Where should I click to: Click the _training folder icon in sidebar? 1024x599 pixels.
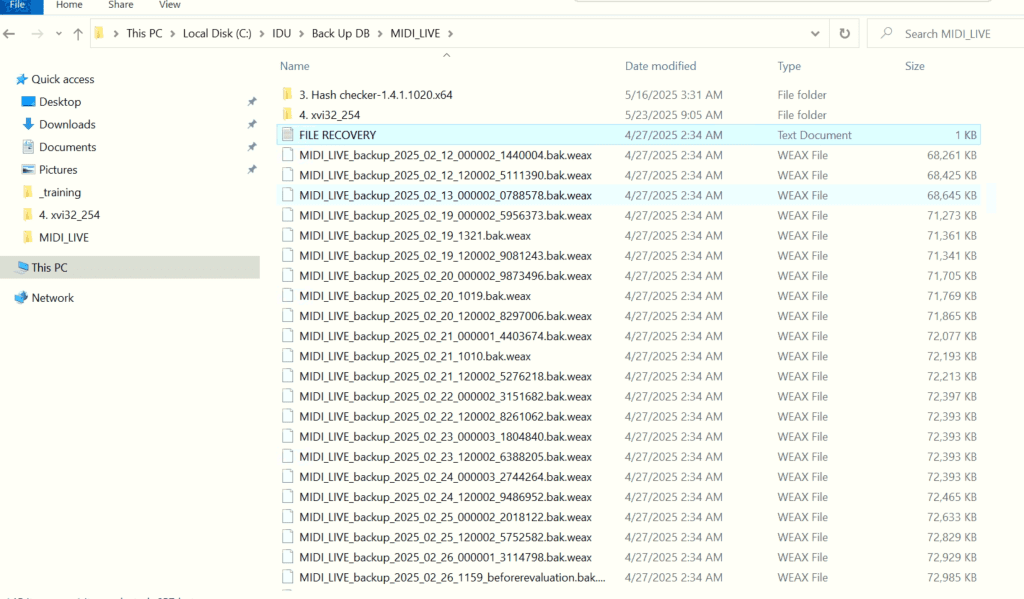28,192
